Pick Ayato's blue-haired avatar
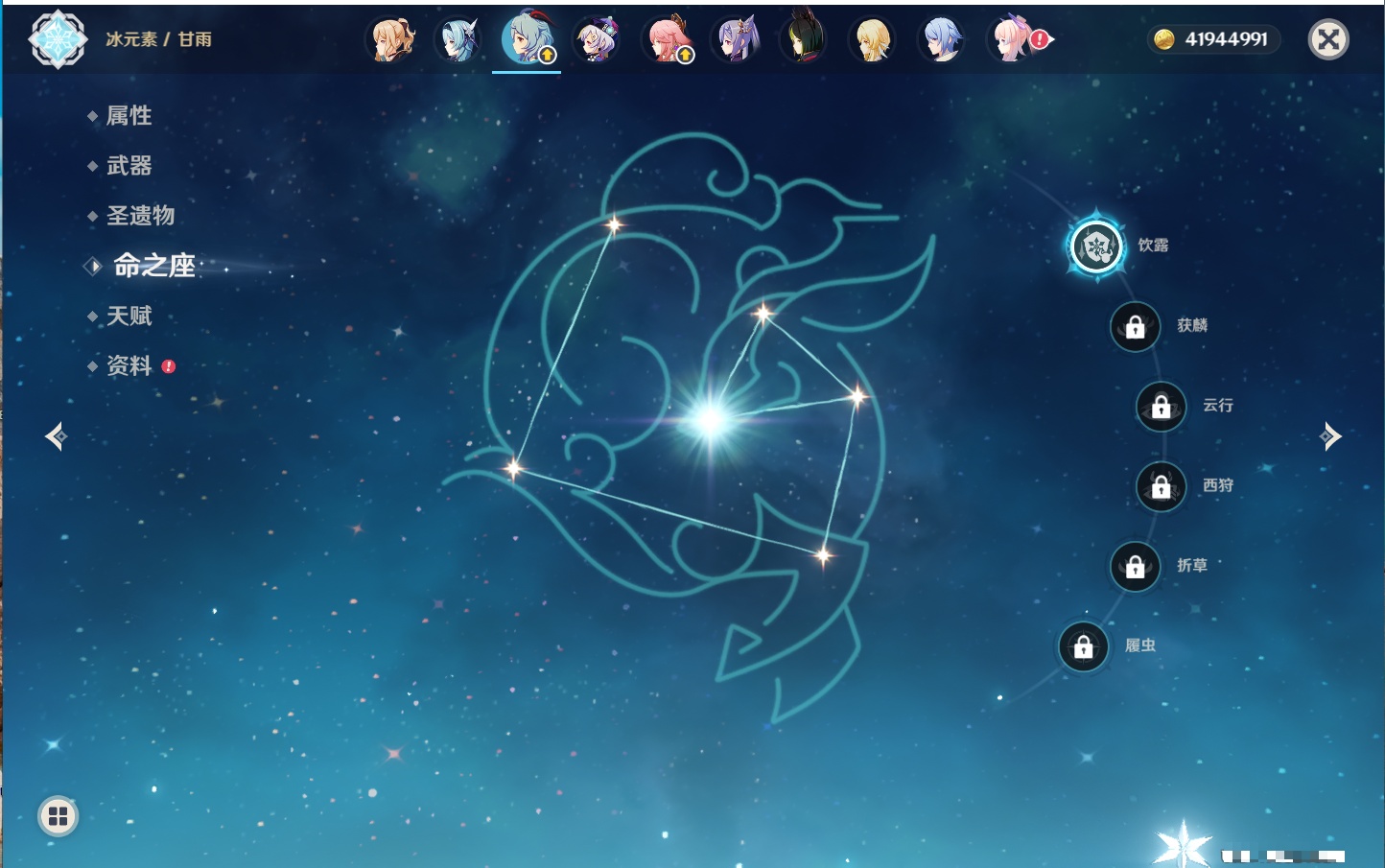The width and height of the screenshot is (1385, 868). [x=942, y=39]
